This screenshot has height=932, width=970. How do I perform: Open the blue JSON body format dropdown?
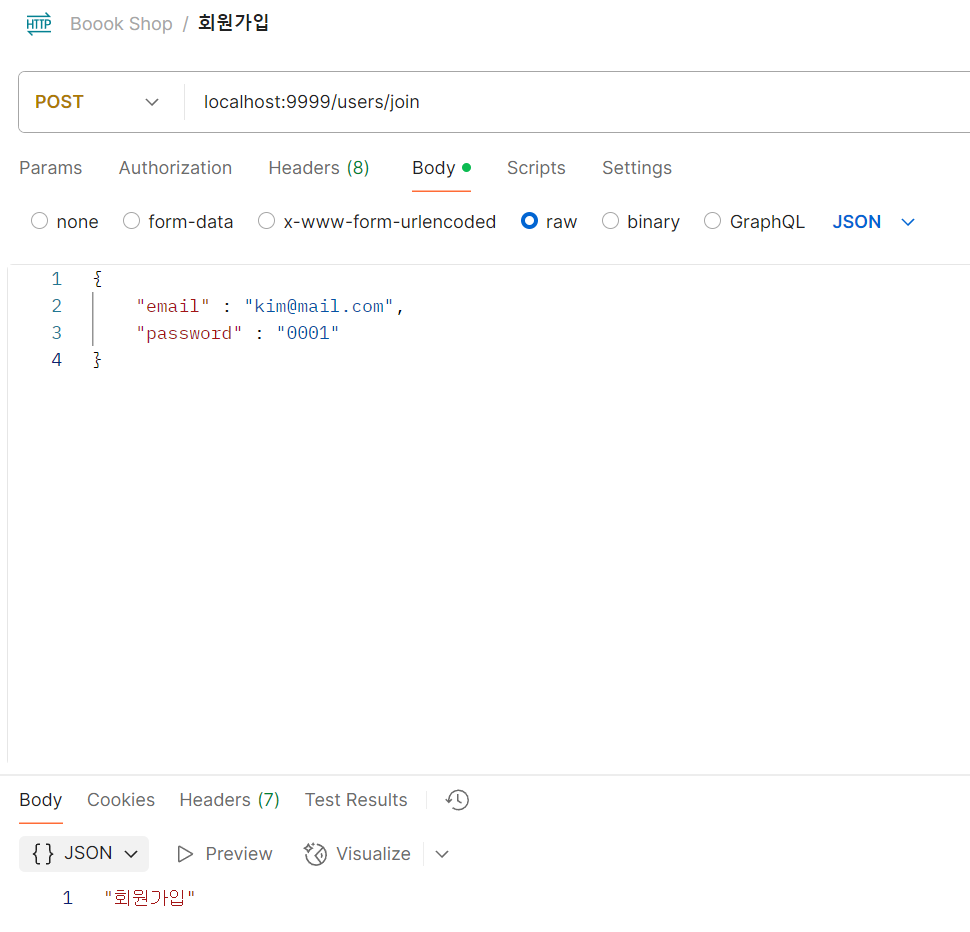point(873,222)
